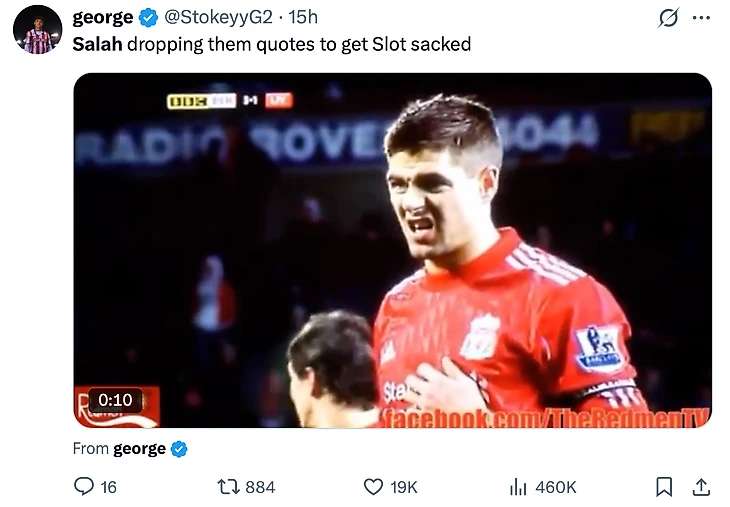This screenshot has height=507, width=730.
Task: Open the three-dot more options menu
Action: pyautogui.click(x=701, y=18)
